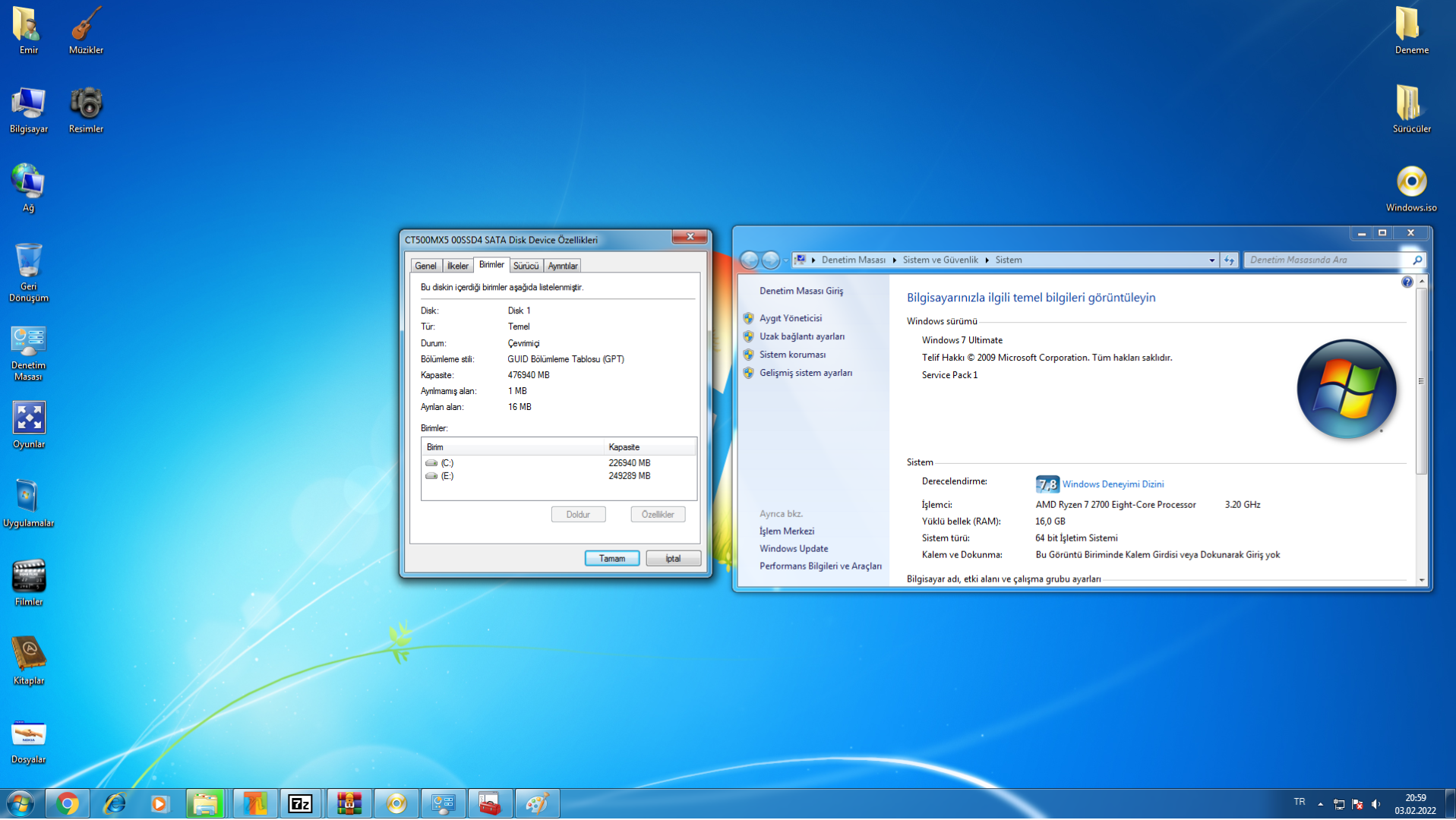
Task: Open the network tray icon
Action: 1339,804
